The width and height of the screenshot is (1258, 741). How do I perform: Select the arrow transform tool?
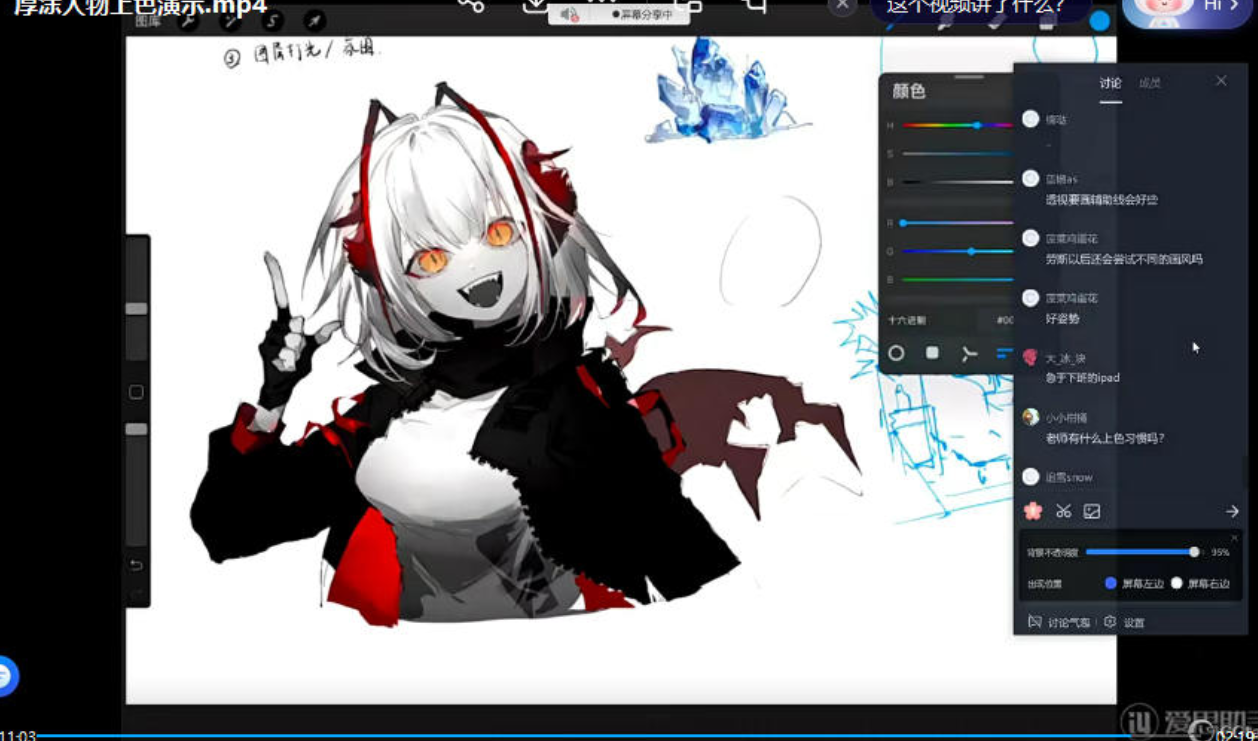coord(314,20)
